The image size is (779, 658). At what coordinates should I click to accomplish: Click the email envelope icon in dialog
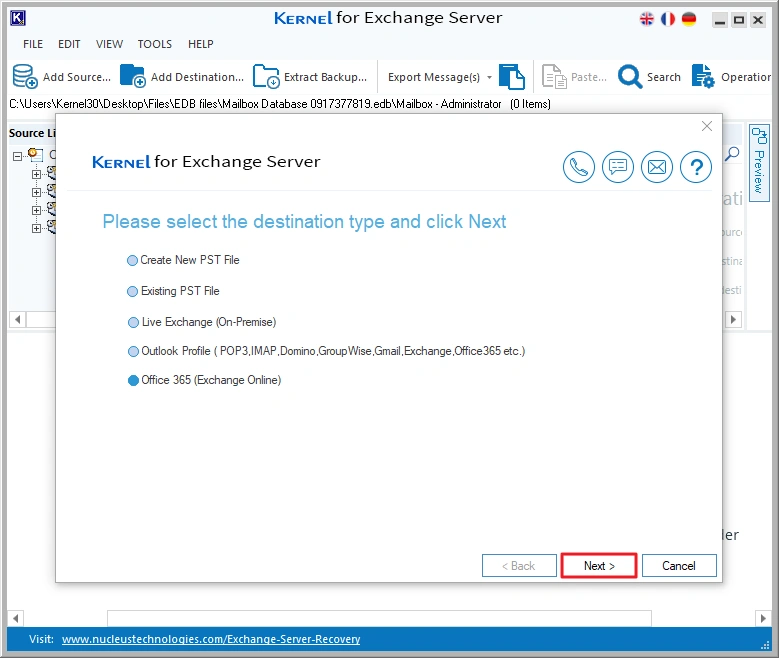pos(657,167)
